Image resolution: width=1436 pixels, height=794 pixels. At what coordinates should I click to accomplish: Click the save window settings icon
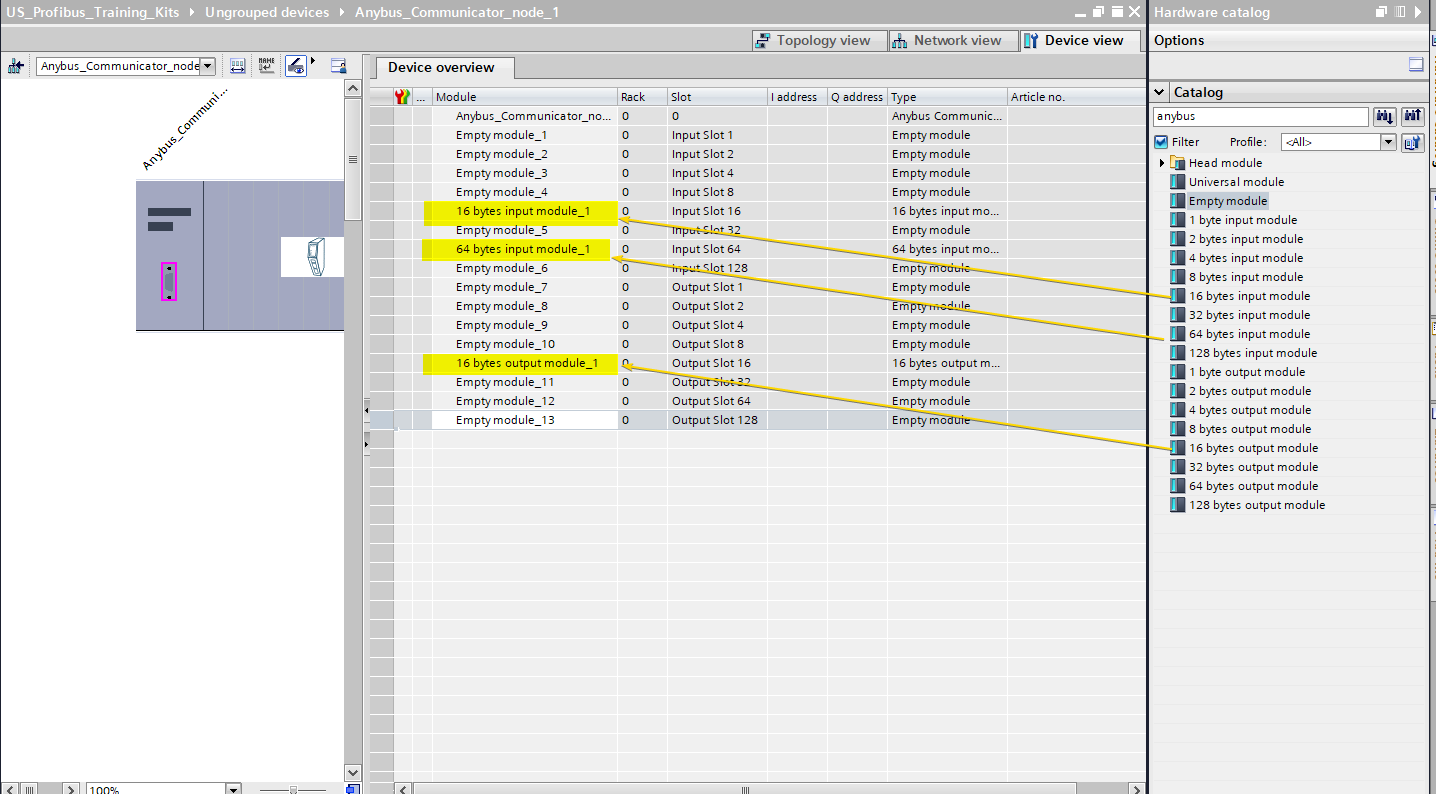pos(338,66)
